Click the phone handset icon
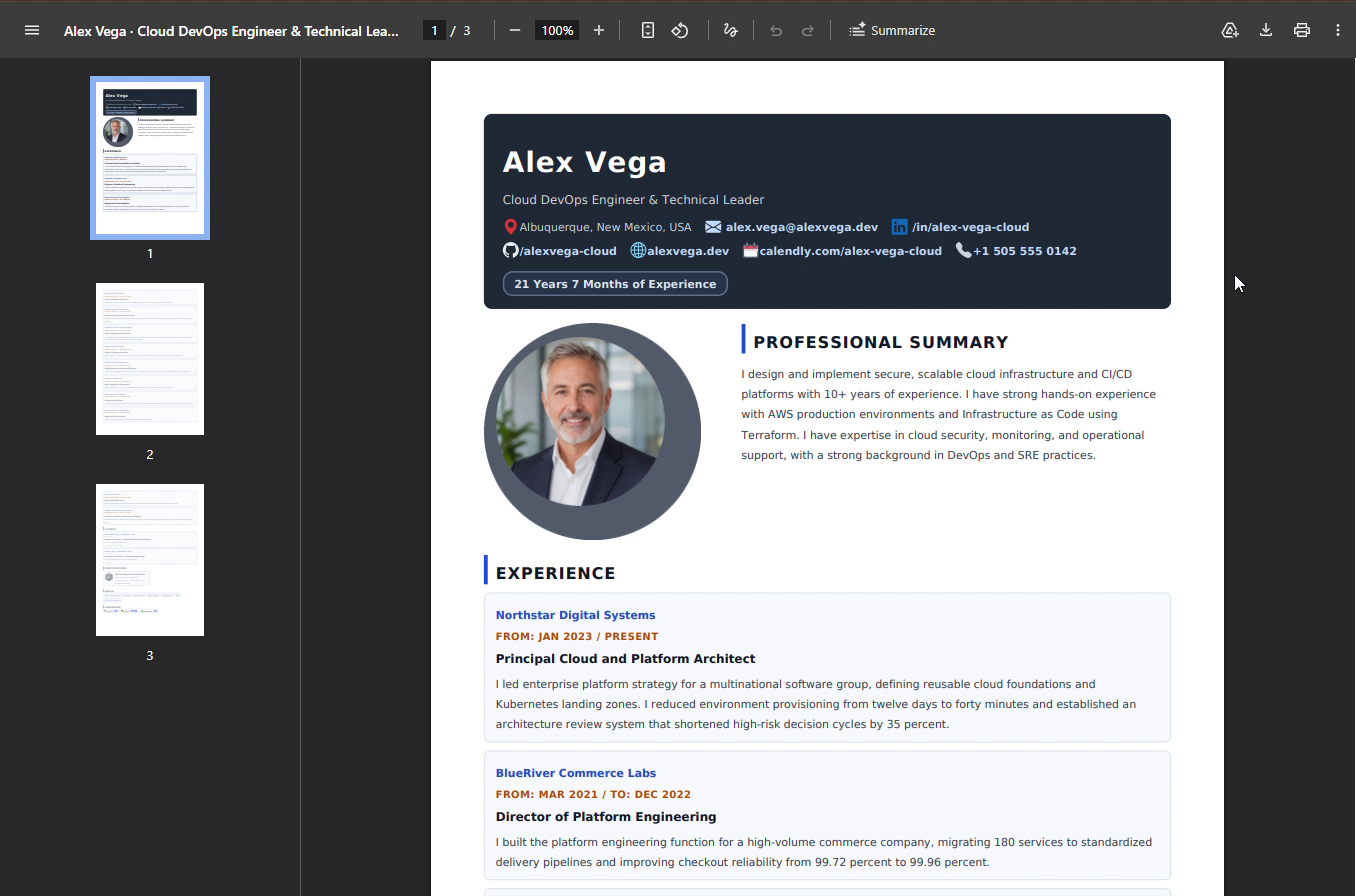Viewport: 1356px width, 896px height. [963, 250]
